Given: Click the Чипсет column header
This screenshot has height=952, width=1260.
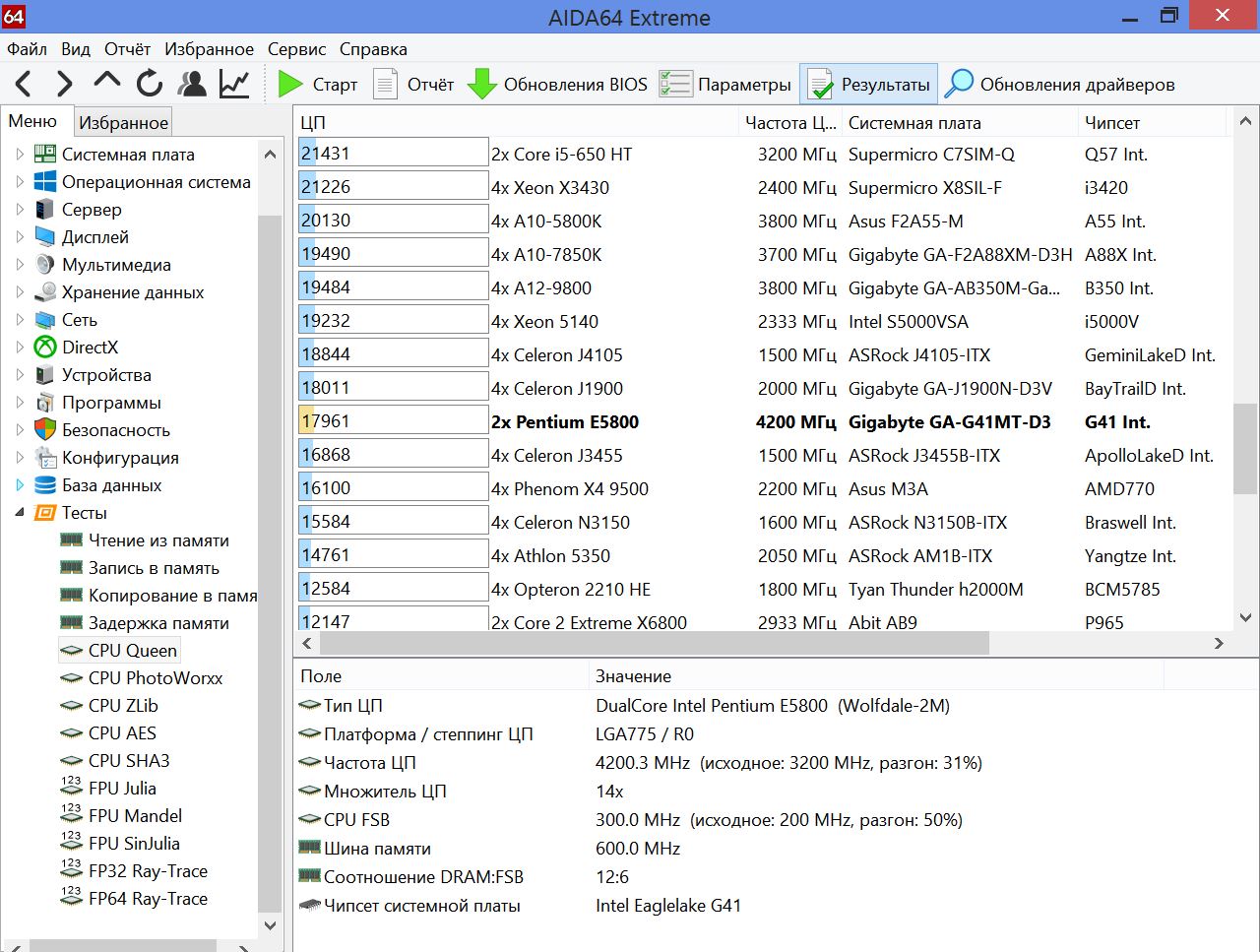Looking at the screenshot, I should tap(1152, 123).
